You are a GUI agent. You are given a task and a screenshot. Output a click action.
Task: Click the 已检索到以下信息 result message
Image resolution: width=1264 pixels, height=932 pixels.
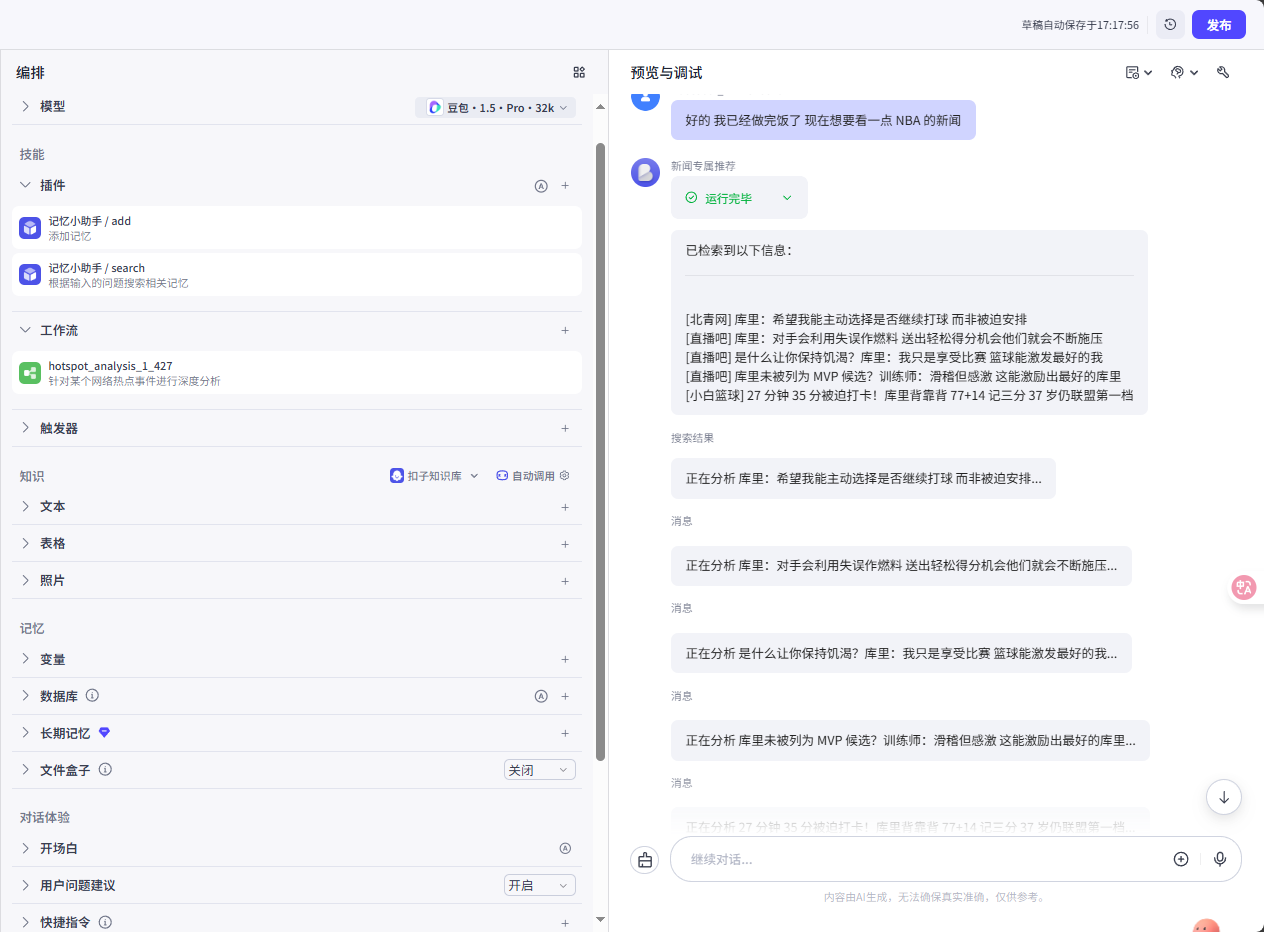click(909, 322)
